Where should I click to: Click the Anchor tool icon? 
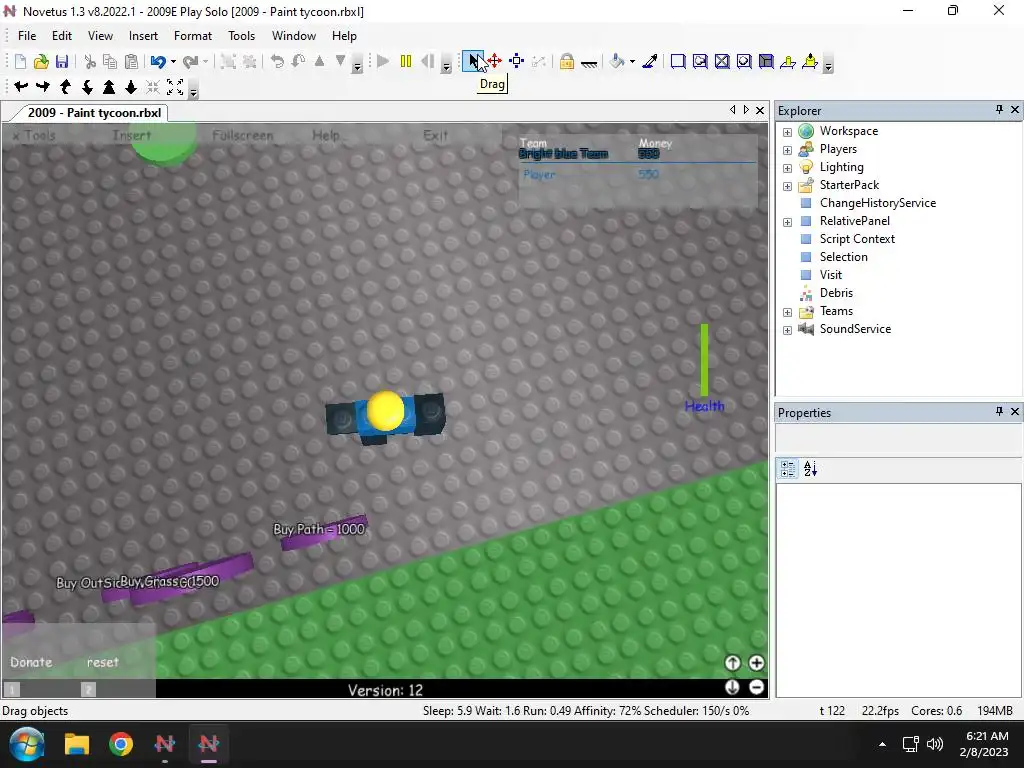588,63
